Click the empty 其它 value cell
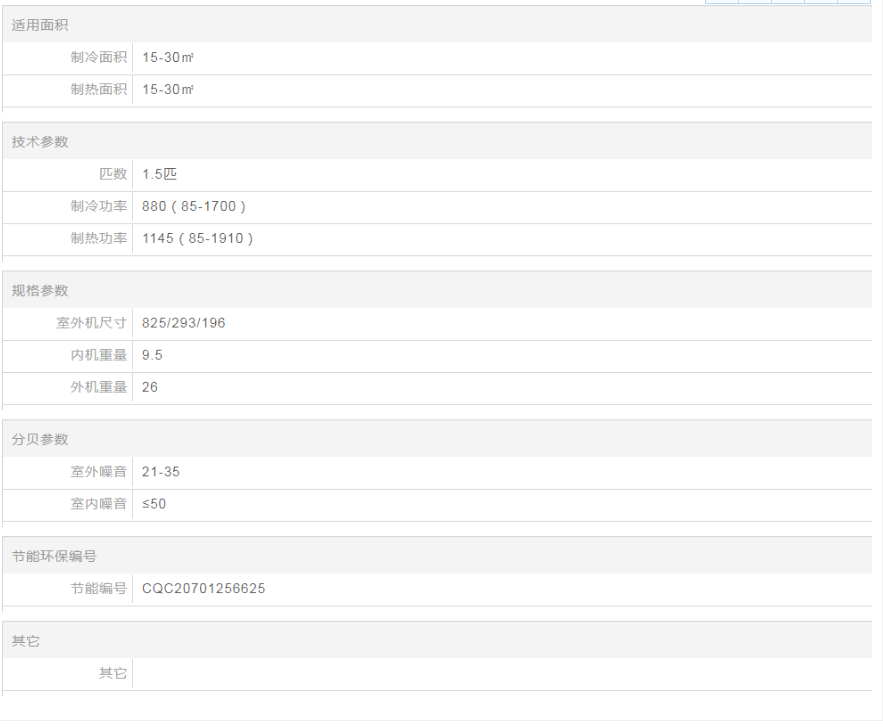Viewport: 883px width, 728px height. [500, 674]
